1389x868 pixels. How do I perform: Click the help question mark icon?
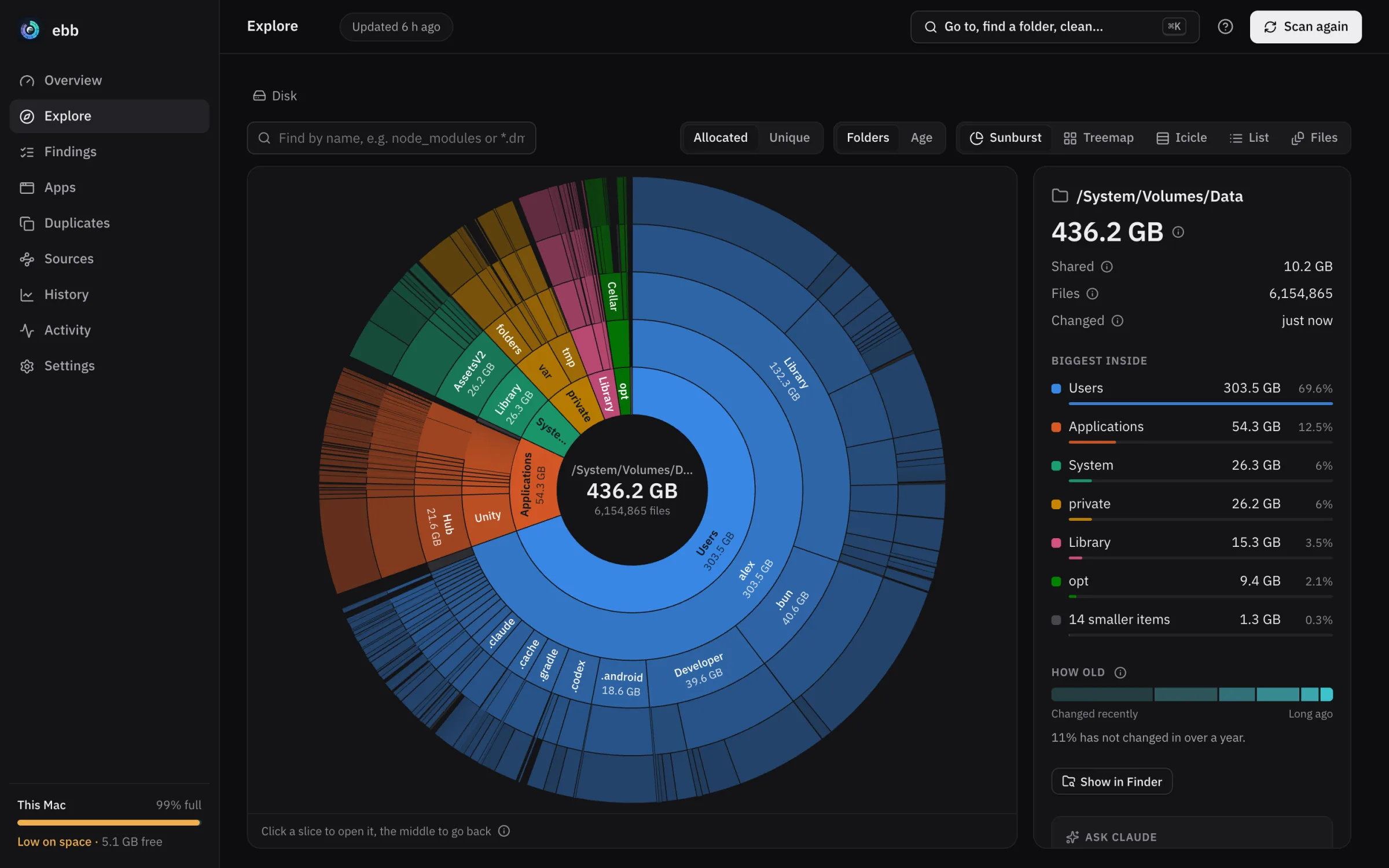tap(1225, 27)
